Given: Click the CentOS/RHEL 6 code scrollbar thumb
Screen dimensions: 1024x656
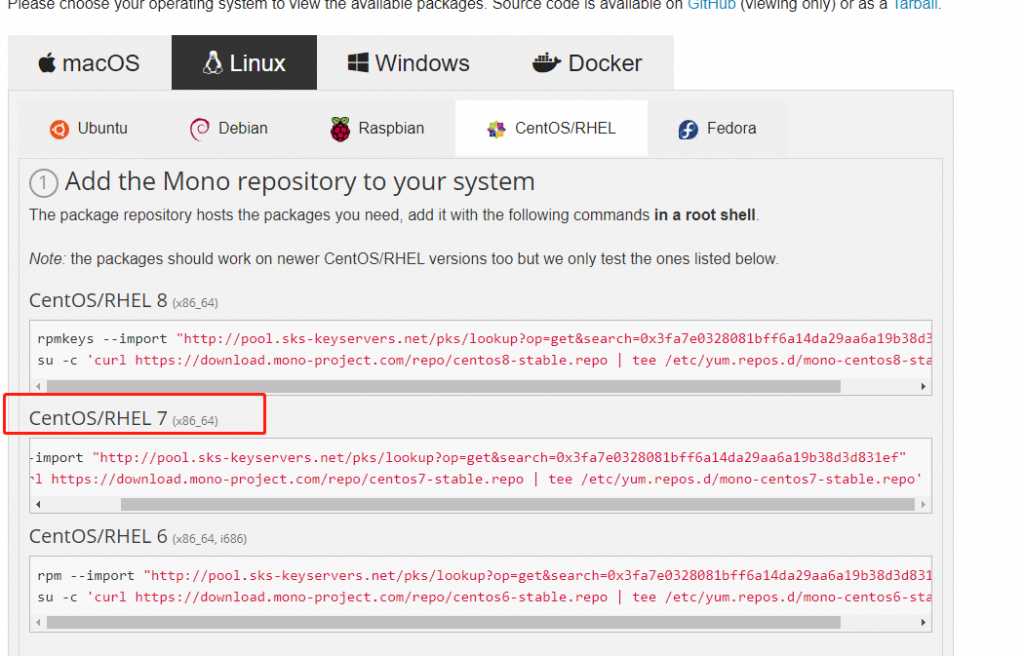Looking at the screenshot, I should (443, 623).
